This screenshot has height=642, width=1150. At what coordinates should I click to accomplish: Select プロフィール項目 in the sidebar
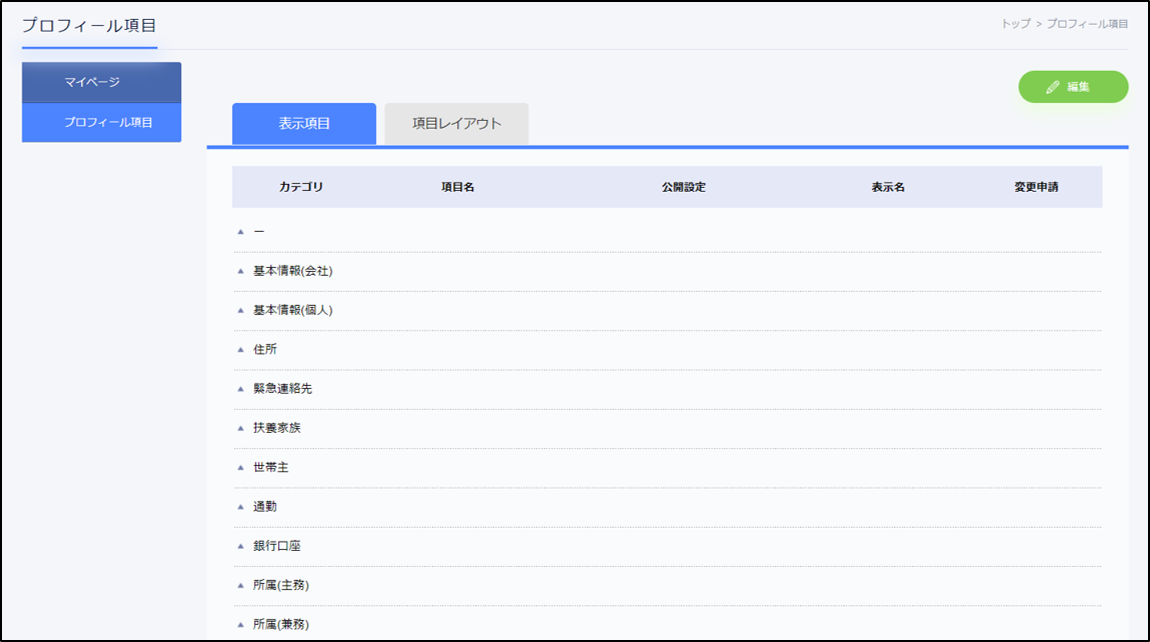tap(101, 122)
